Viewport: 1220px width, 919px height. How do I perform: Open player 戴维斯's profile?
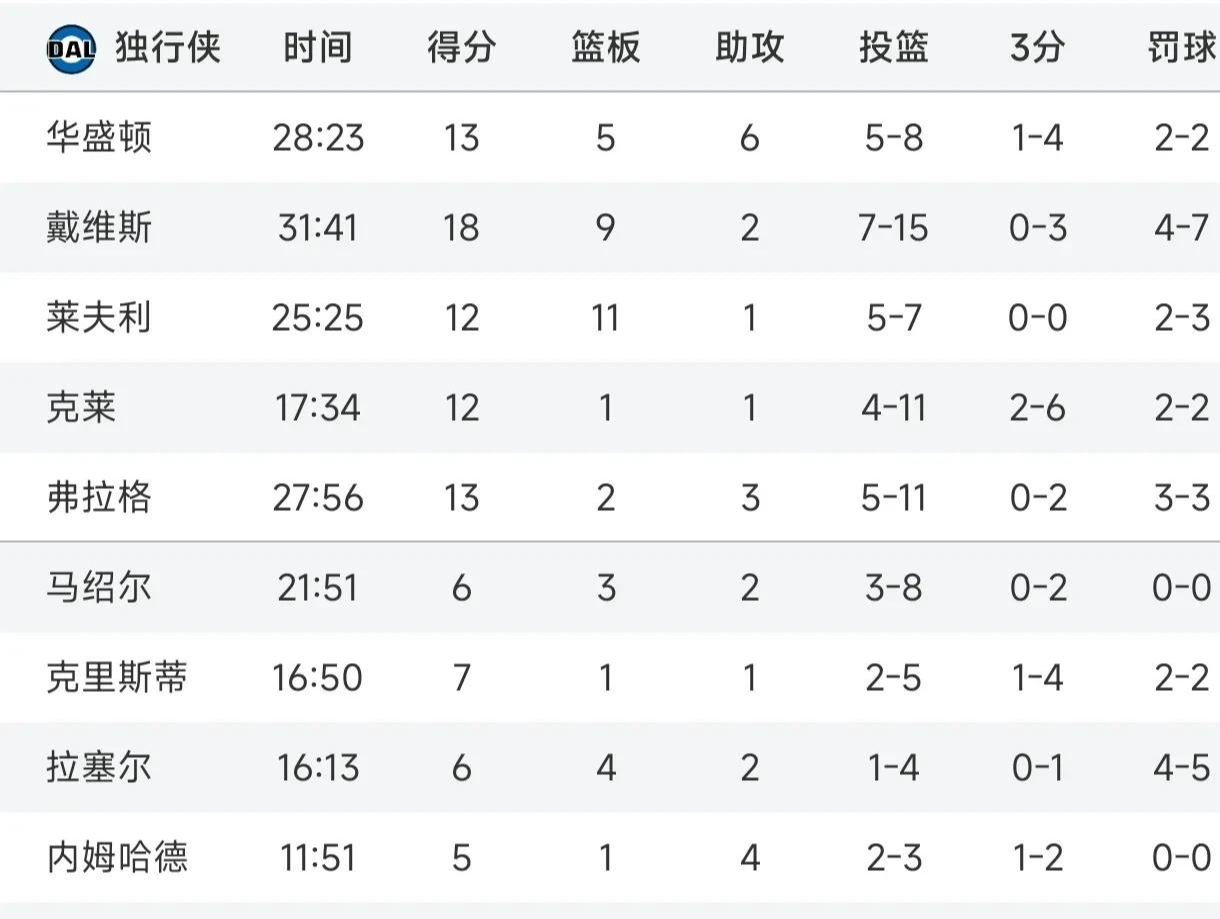point(99,228)
